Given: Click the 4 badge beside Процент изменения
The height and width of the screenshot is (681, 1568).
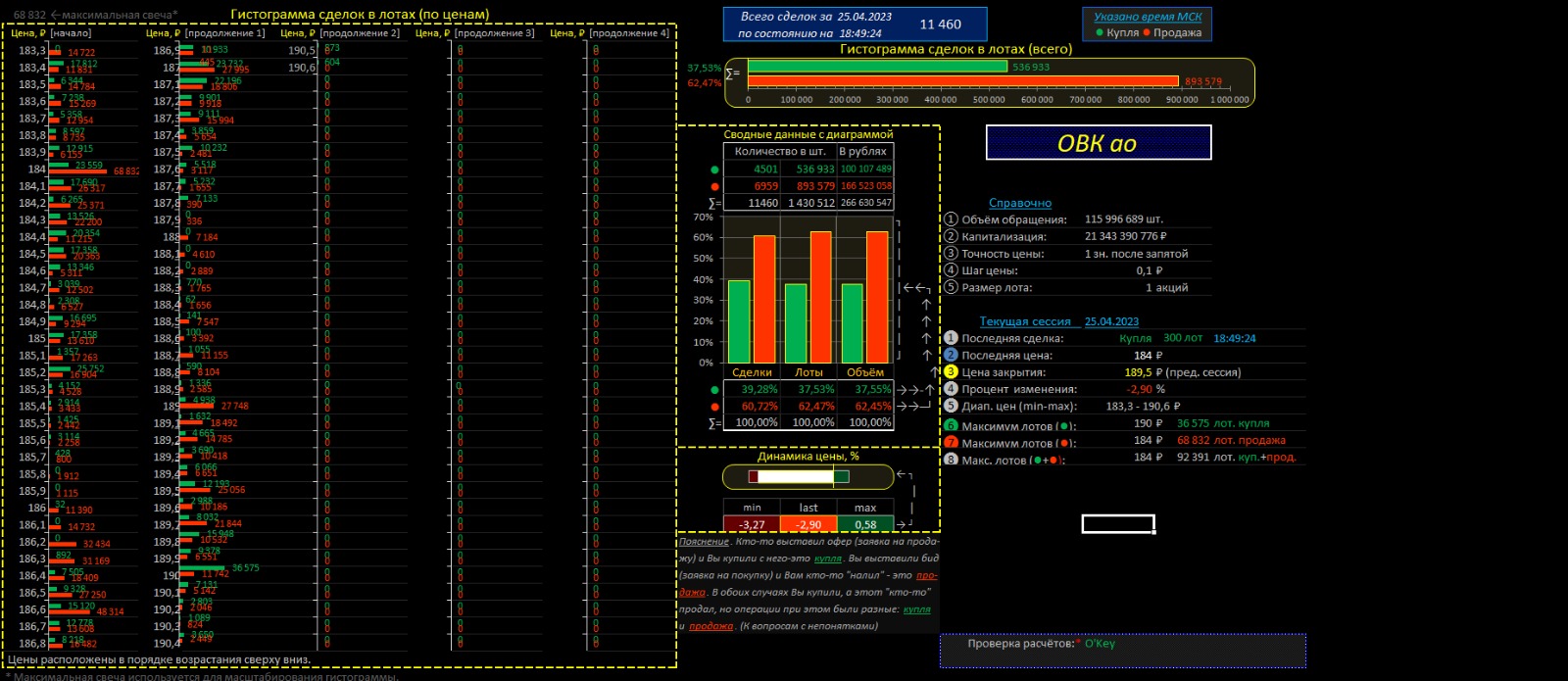Looking at the screenshot, I should [x=950, y=389].
